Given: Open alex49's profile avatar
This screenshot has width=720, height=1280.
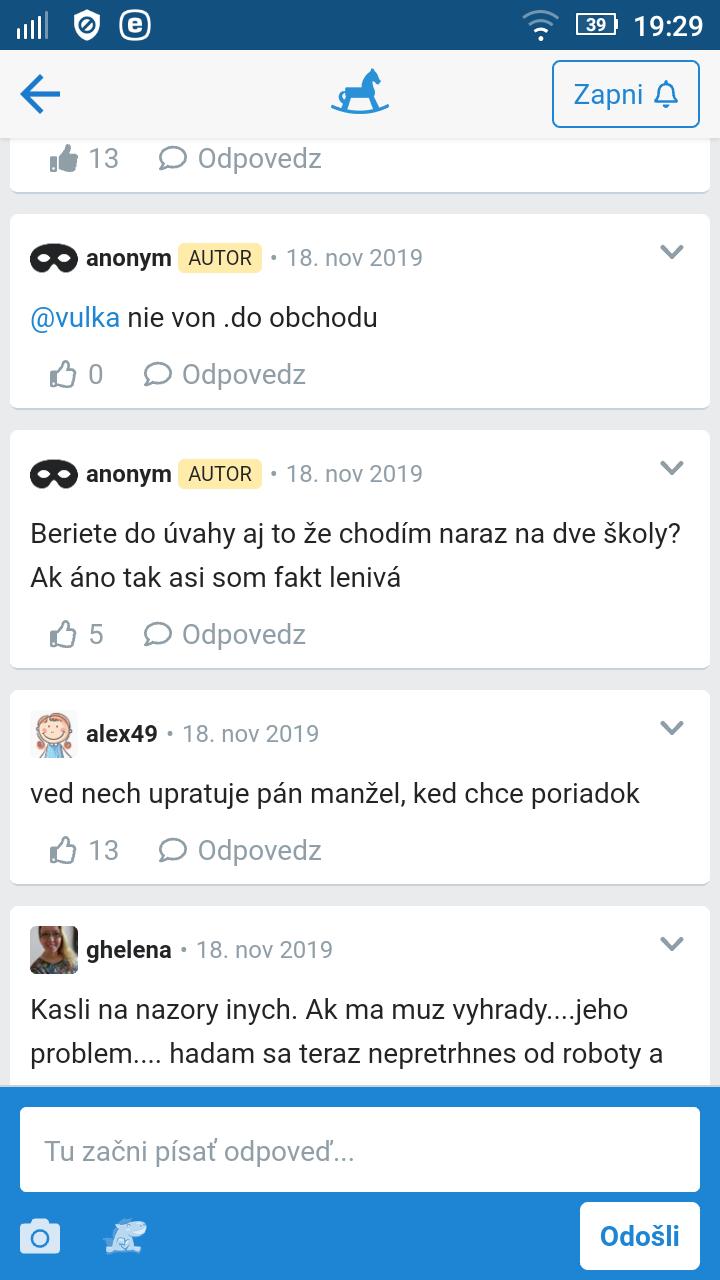Looking at the screenshot, I should tap(53, 734).
